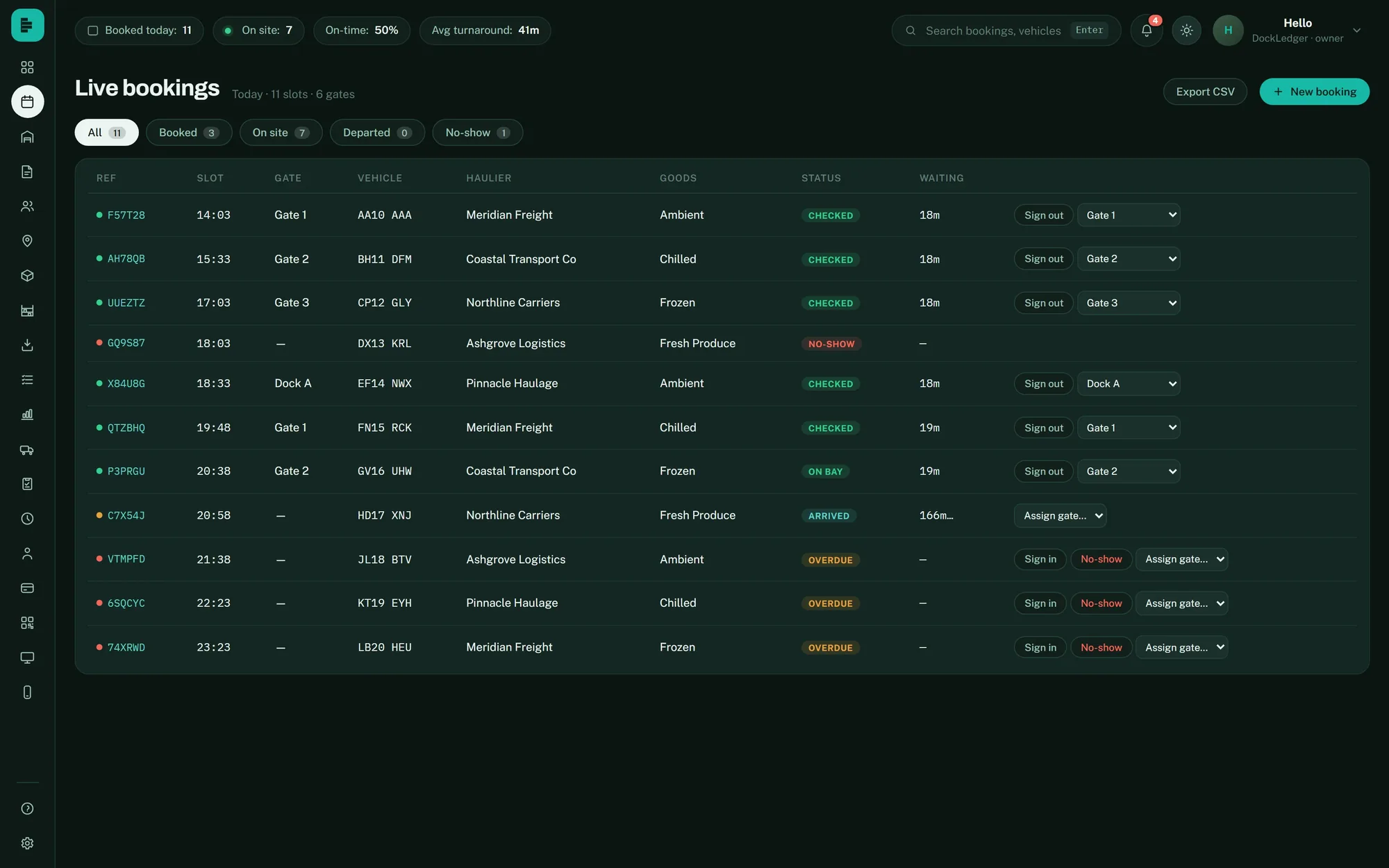Sign out the P3PRGU booking

(x=1044, y=471)
